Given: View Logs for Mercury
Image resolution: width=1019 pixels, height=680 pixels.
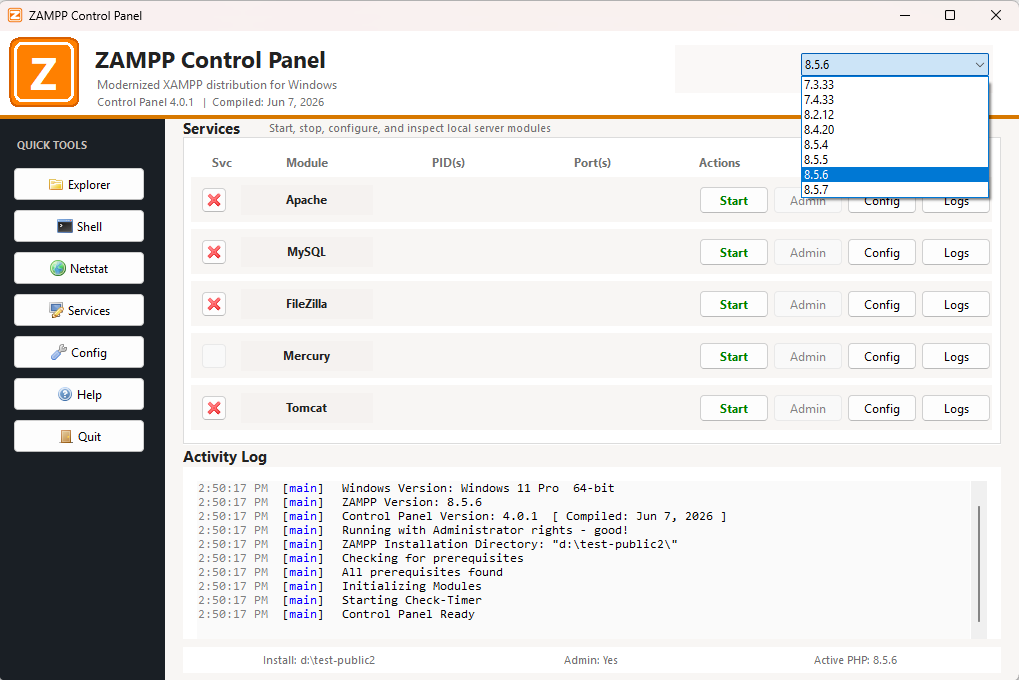Looking at the screenshot, I should pyautogui.click(x=956, y=356).
